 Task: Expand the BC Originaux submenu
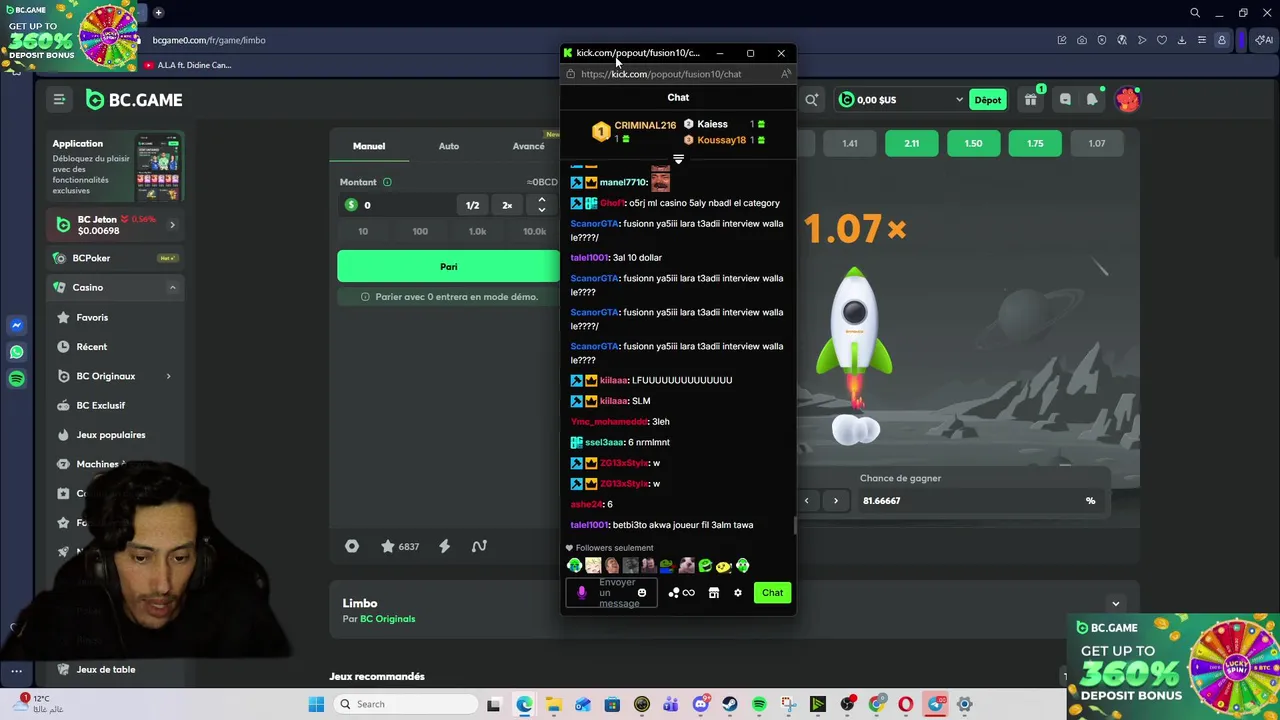(x=168, y=376)
